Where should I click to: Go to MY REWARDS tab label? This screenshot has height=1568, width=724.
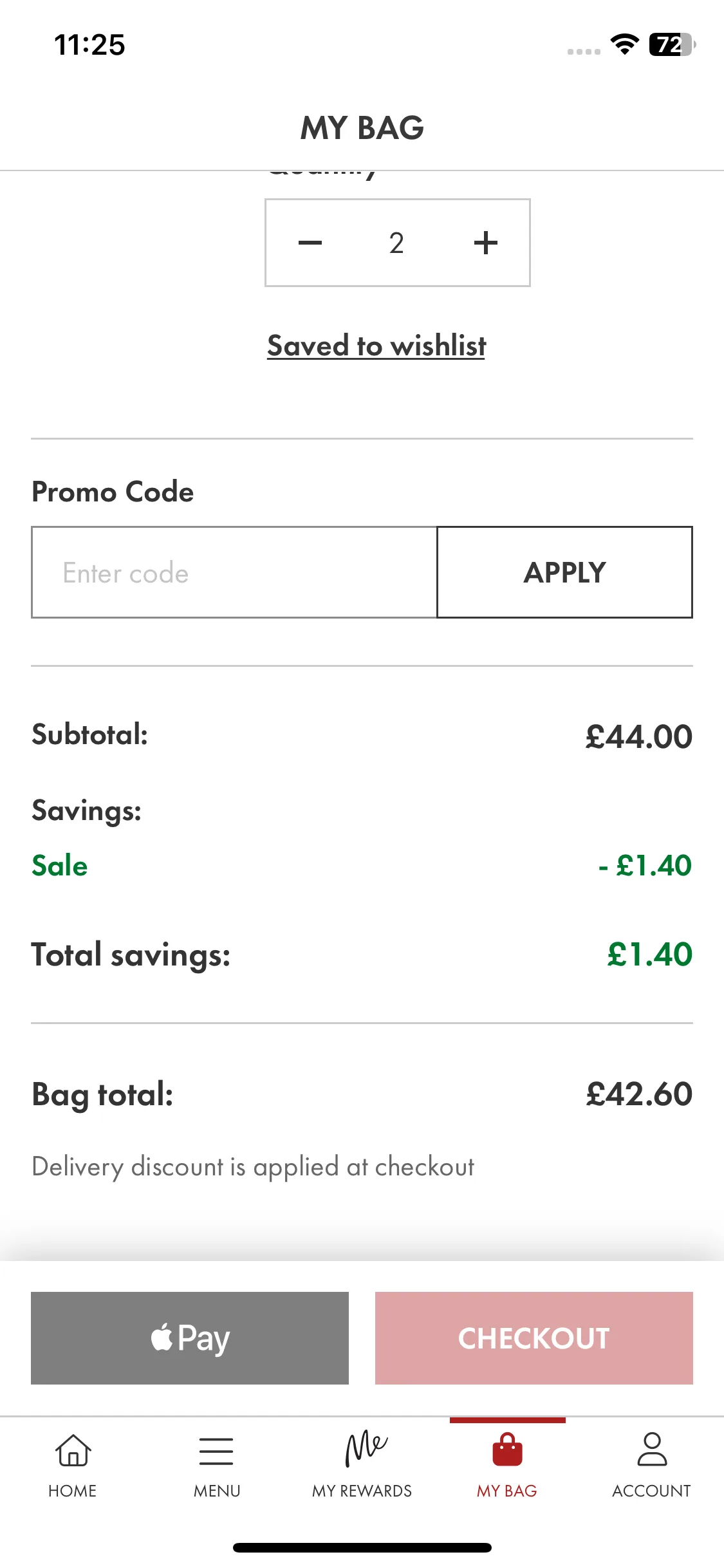362,1491
